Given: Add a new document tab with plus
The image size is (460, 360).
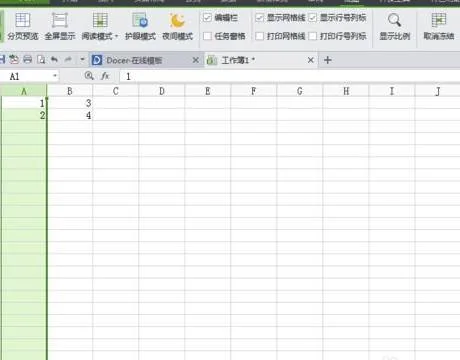Looking at the screenshot, I should click(x=327, y=60).
